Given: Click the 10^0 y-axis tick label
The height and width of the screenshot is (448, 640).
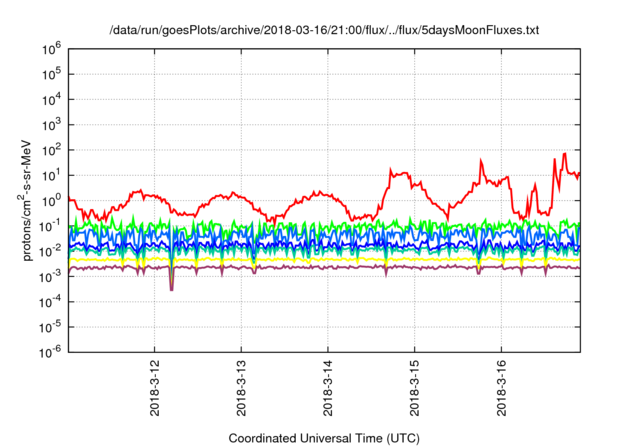Looking at the screenshot, I should coord(51,201).
